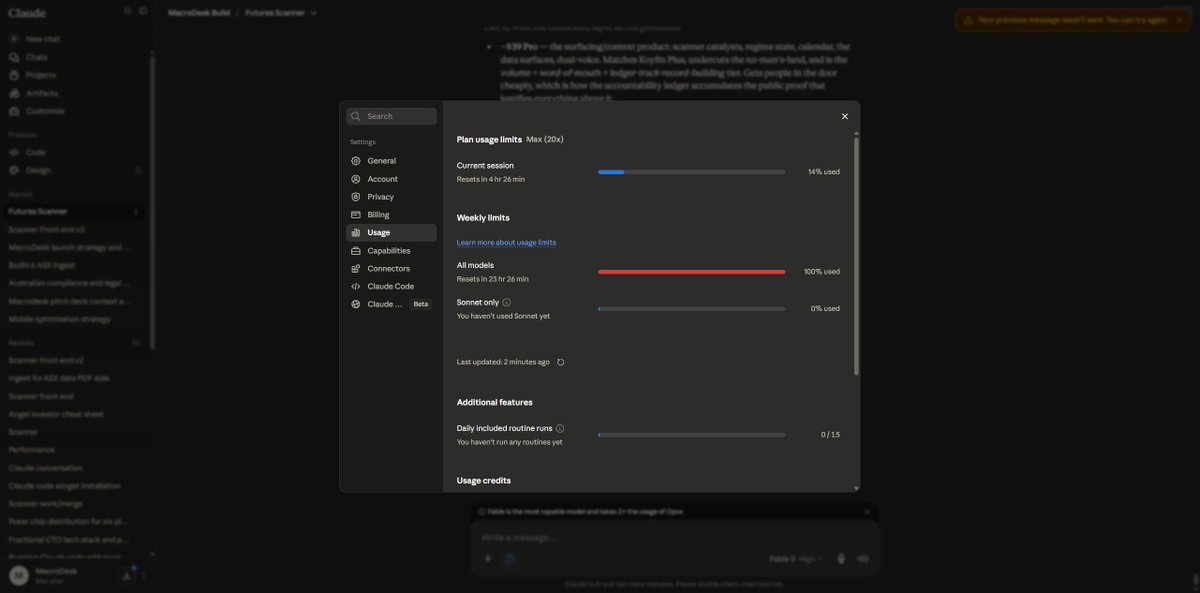
Task: Click the settings Search field
Action: [x=391, y=116]
